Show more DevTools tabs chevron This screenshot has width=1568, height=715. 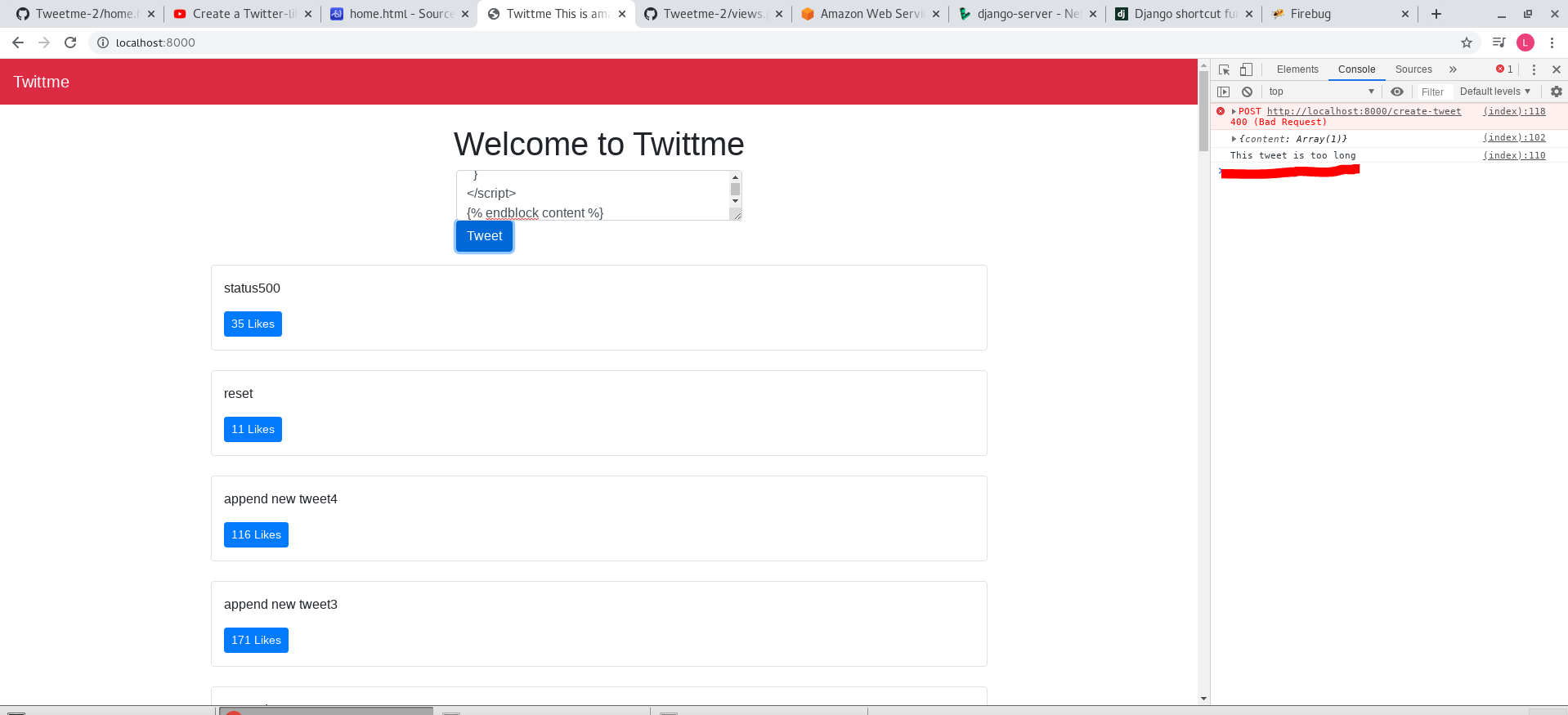tap(1453, 69)
